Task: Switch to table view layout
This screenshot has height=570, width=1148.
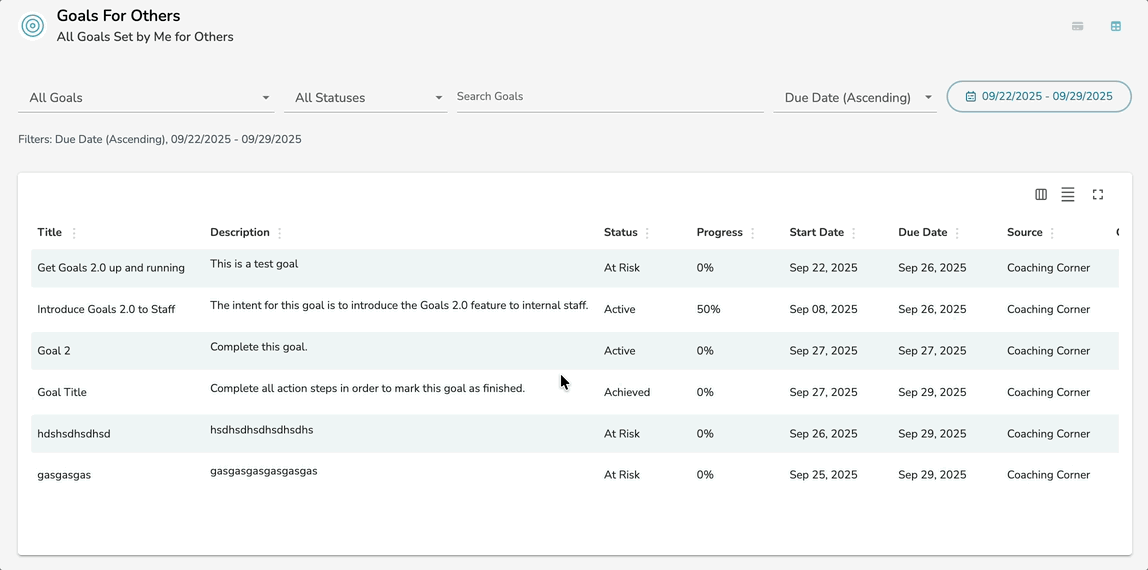Action: pos(1116,26)
